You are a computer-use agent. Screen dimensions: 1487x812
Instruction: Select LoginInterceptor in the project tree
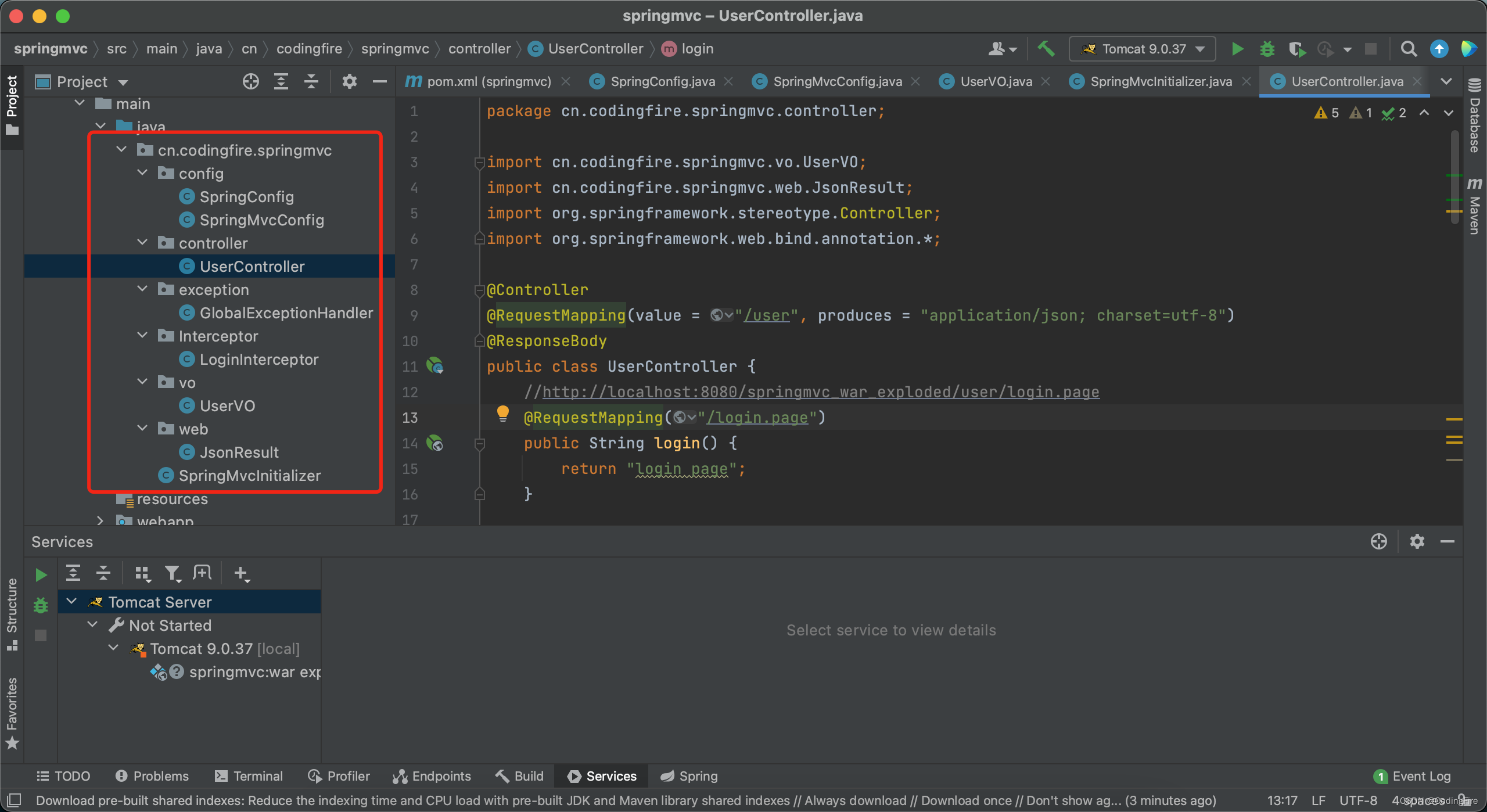258,360
